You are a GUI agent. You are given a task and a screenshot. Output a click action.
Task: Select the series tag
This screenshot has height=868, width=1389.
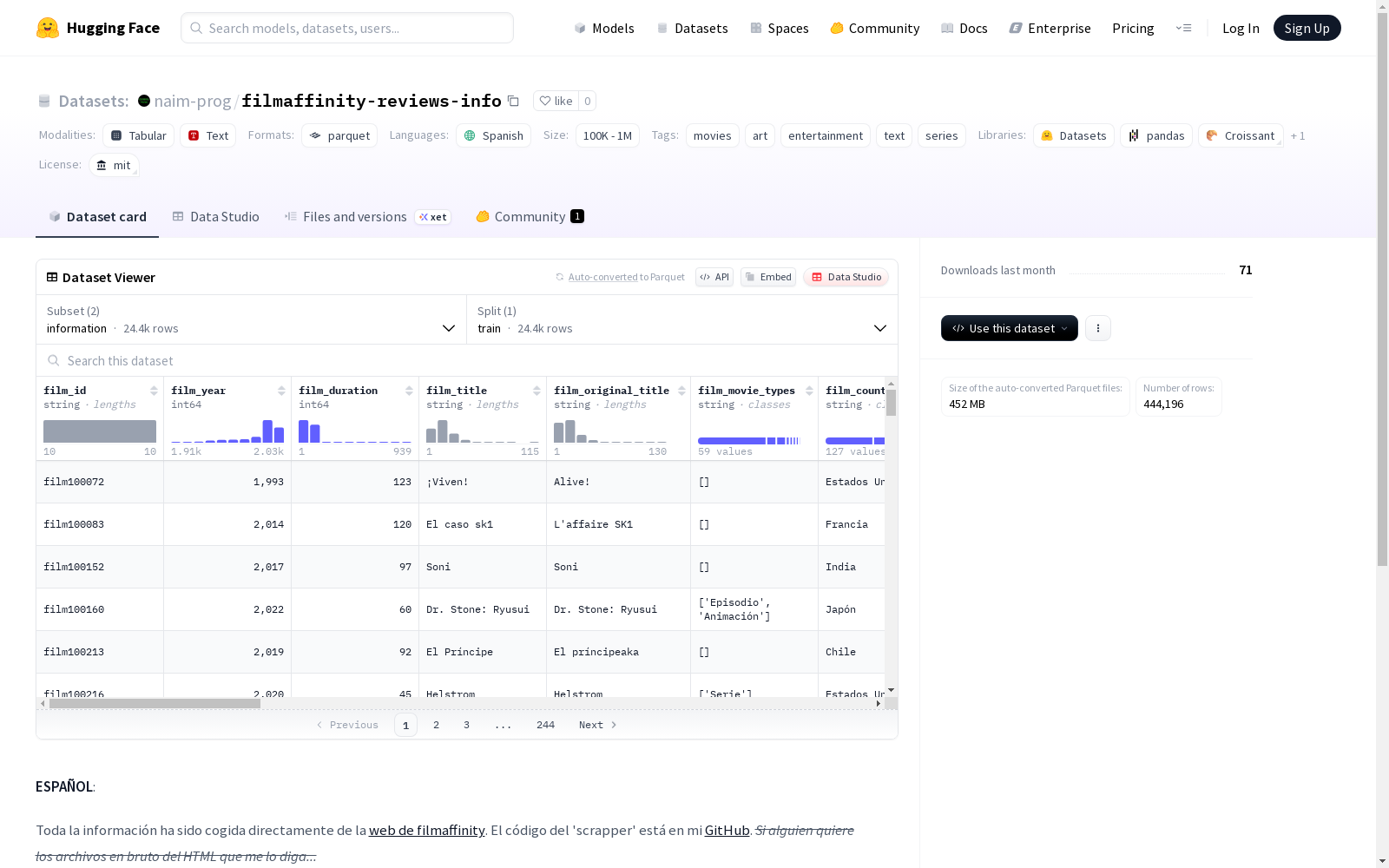coord(942,135)
